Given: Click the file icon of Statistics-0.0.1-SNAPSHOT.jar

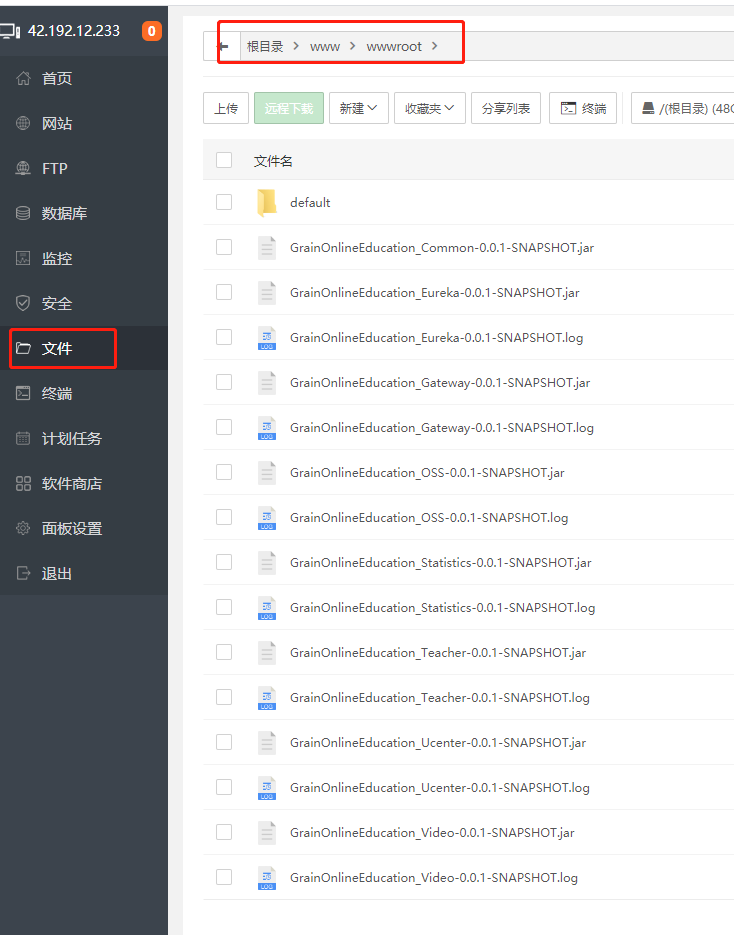Looking at the screenshot, I should tap(267, 562).
